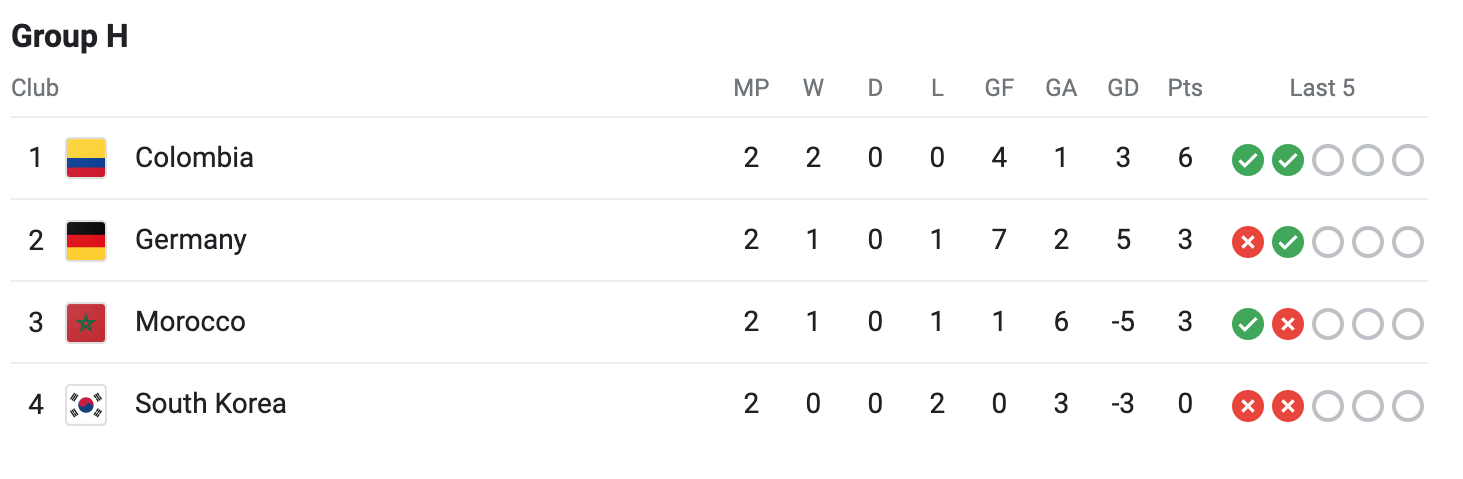Click the GD column header
1463x479 pixels.
point(1123,88)
